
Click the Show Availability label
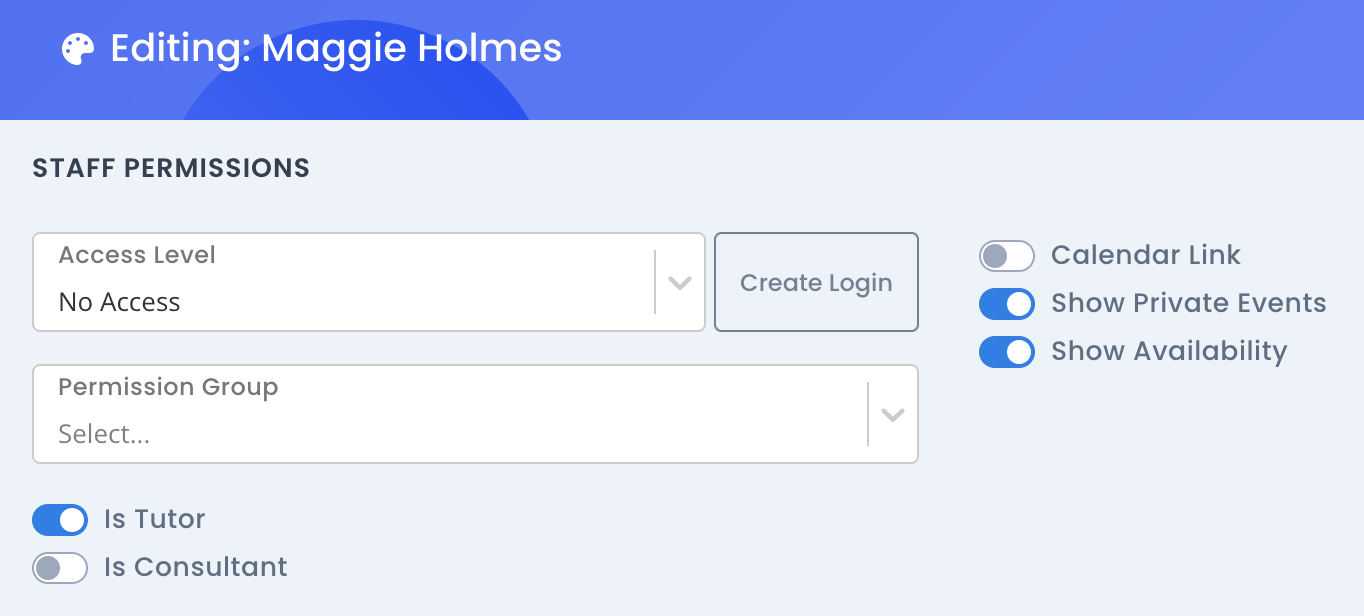click(x=1168, y=351)
